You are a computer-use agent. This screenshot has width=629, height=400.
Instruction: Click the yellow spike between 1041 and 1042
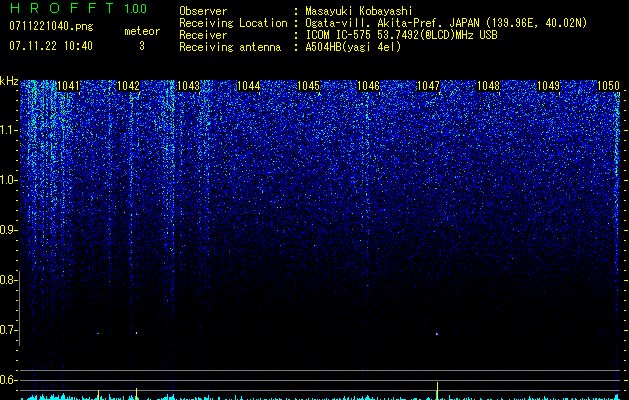98,394
